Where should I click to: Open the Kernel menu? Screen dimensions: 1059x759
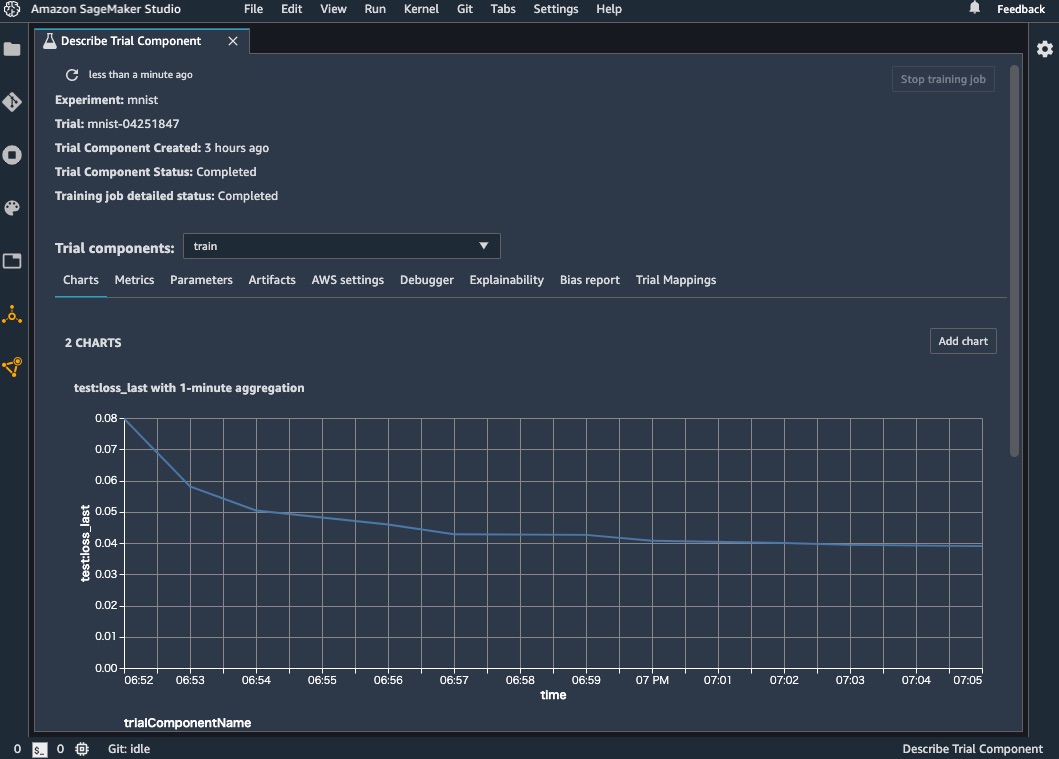[x=421, y=9]
